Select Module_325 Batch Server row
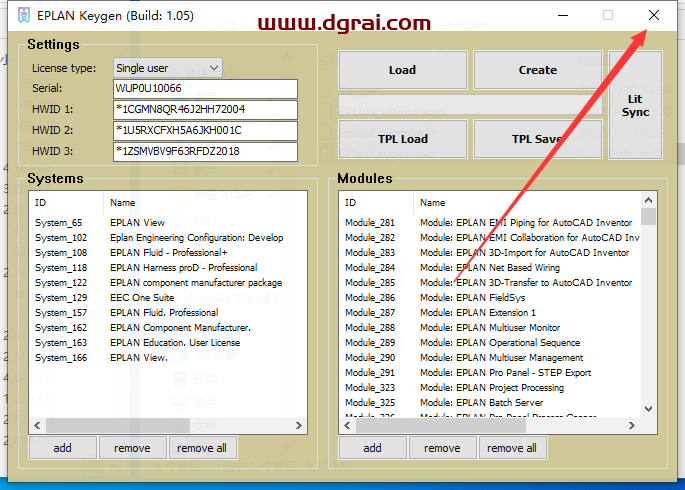This screenshot has width=685, height=490. click(490, 402)
